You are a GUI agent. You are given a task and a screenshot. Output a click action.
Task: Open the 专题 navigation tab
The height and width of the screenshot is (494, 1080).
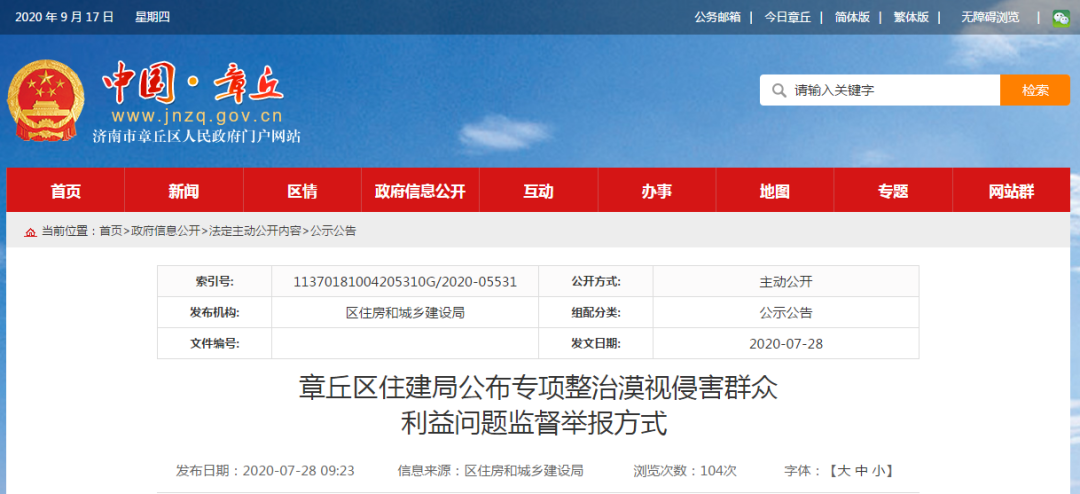[893, 191]
